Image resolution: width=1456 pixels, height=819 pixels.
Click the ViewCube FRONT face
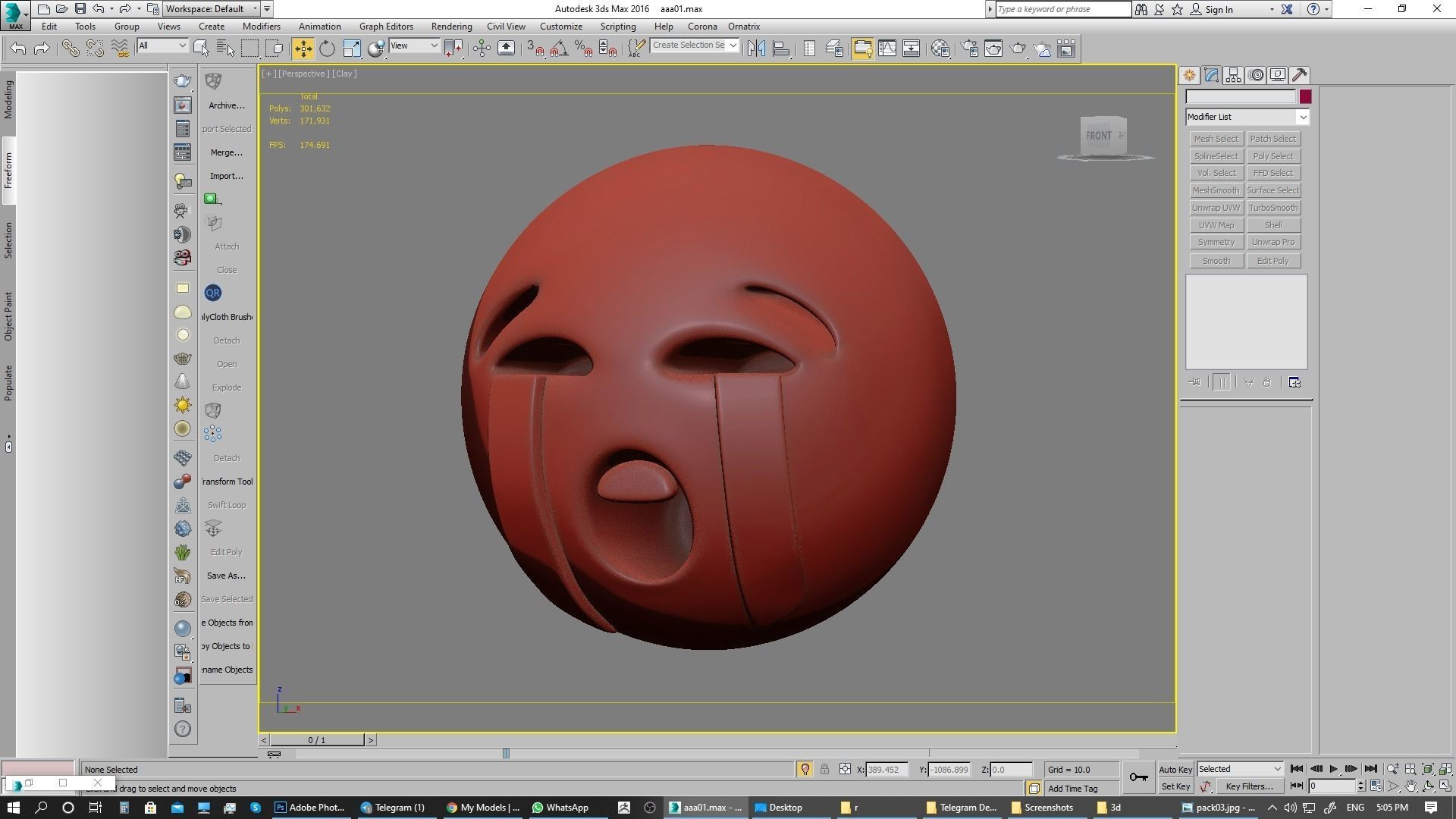[1099, 136]
